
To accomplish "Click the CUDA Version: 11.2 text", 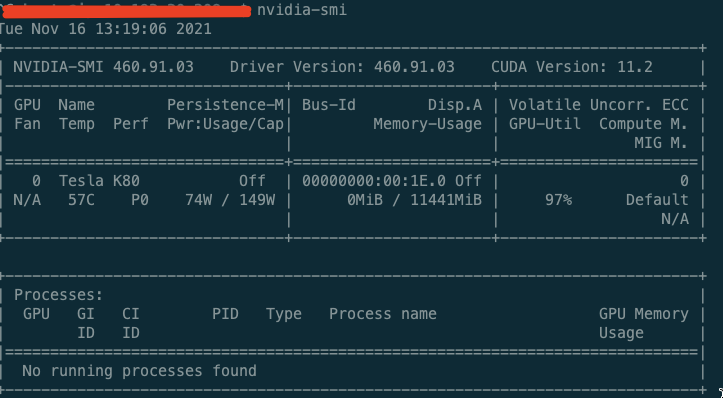I will [572, 67].
